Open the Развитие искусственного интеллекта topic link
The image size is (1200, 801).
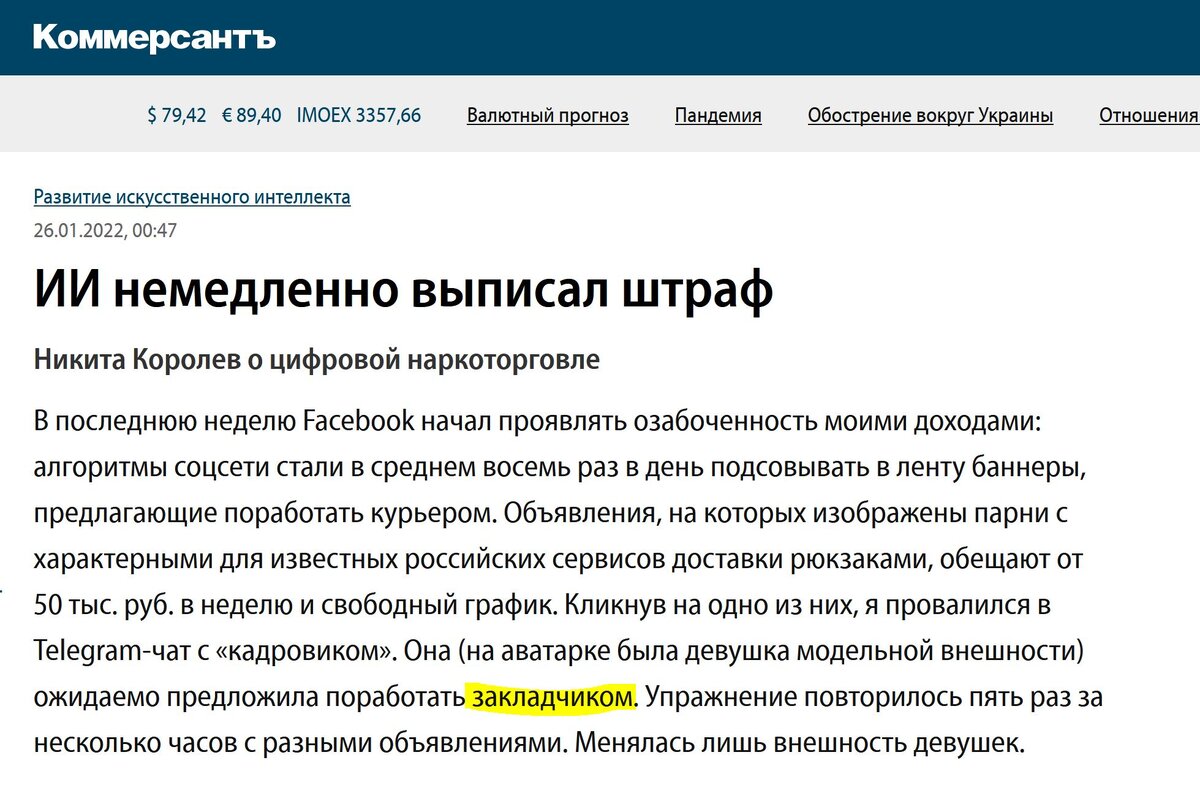192,197
